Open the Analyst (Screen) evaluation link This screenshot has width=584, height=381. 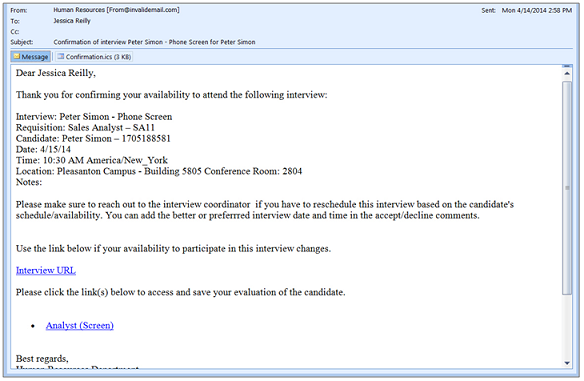tap(80, 326)
